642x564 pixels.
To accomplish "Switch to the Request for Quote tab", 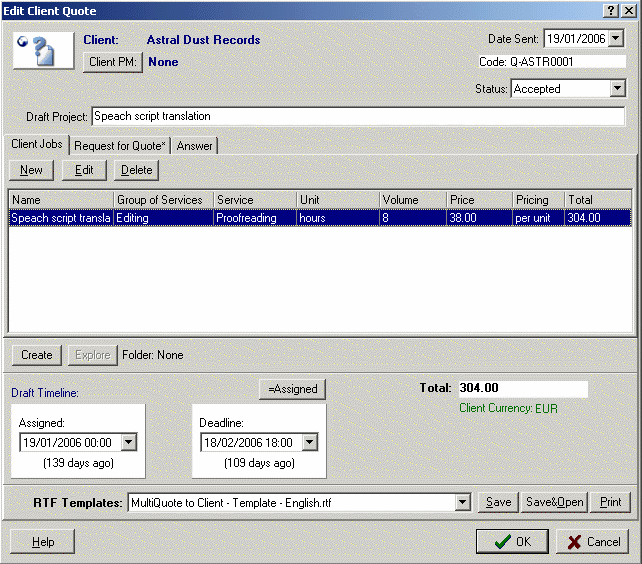I will point(120,146).
